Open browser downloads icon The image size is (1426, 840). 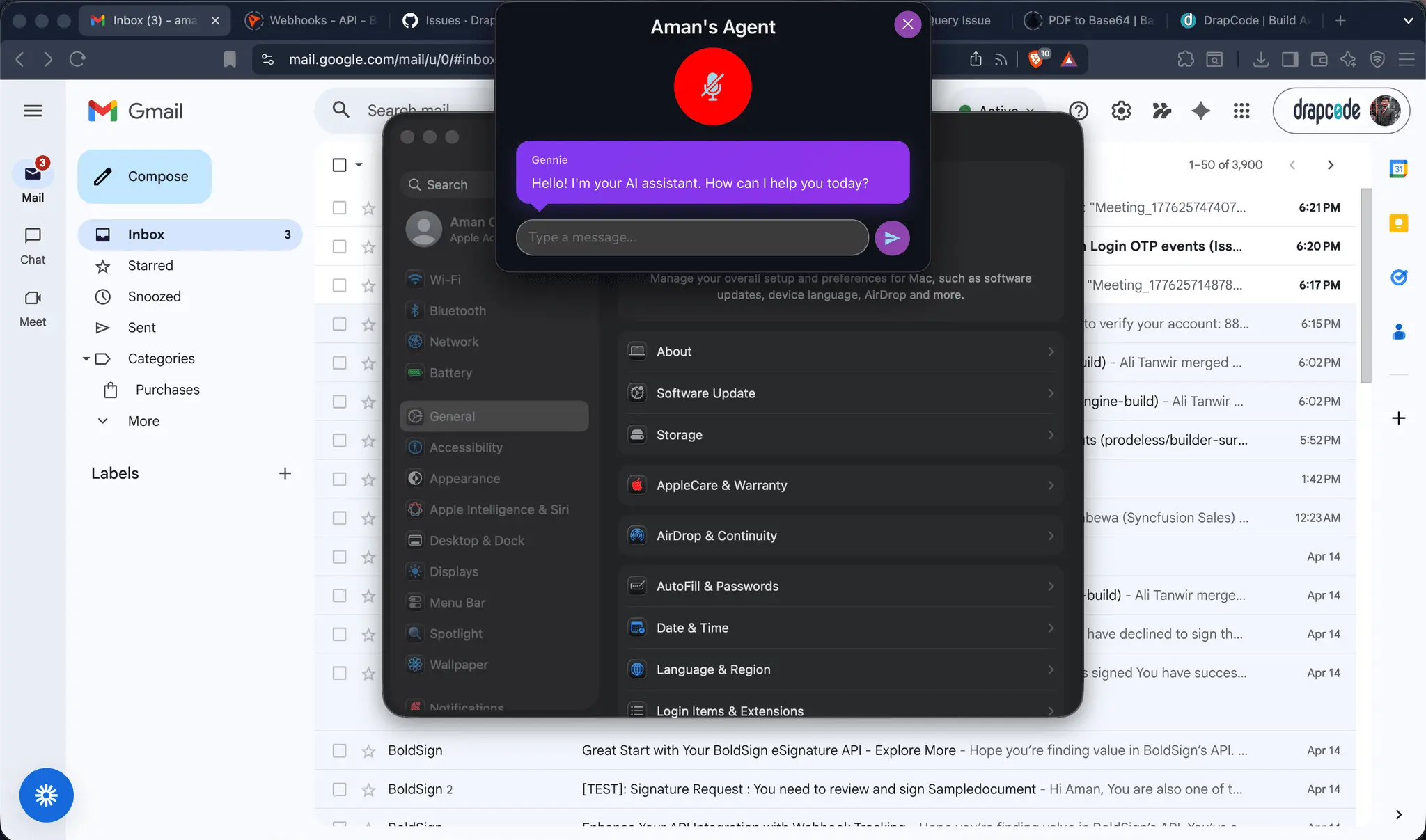(1260, 59)
